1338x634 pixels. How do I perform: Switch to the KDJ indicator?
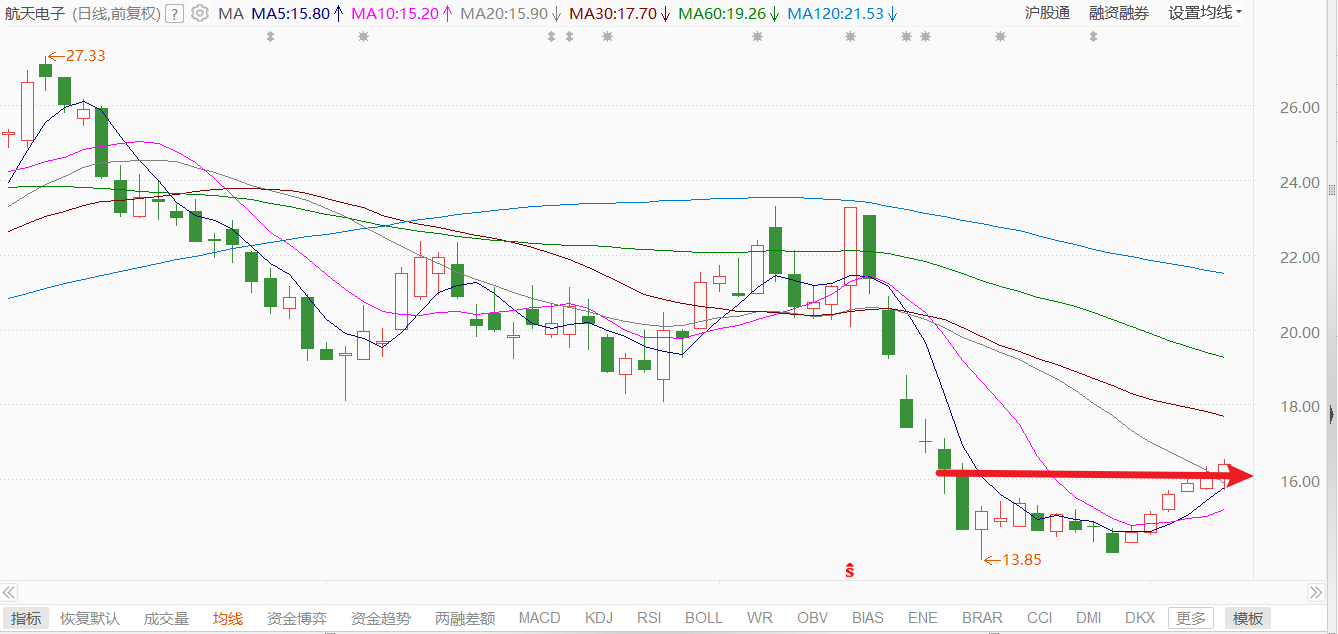(599, 618)
